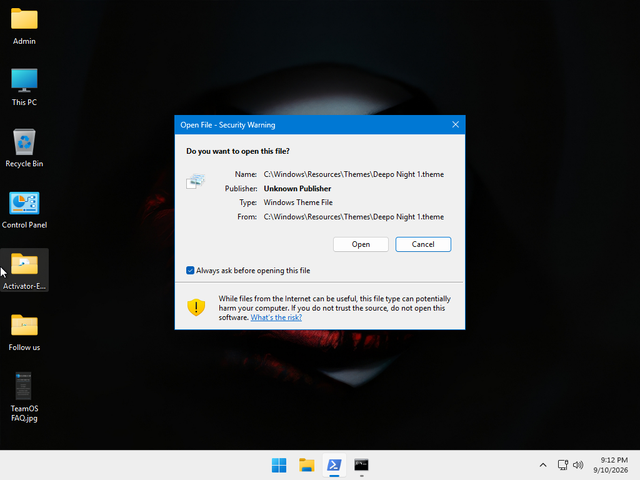Open the clock showing 9:12 PM
640x480 pixels.
click(x=611, y=465)
